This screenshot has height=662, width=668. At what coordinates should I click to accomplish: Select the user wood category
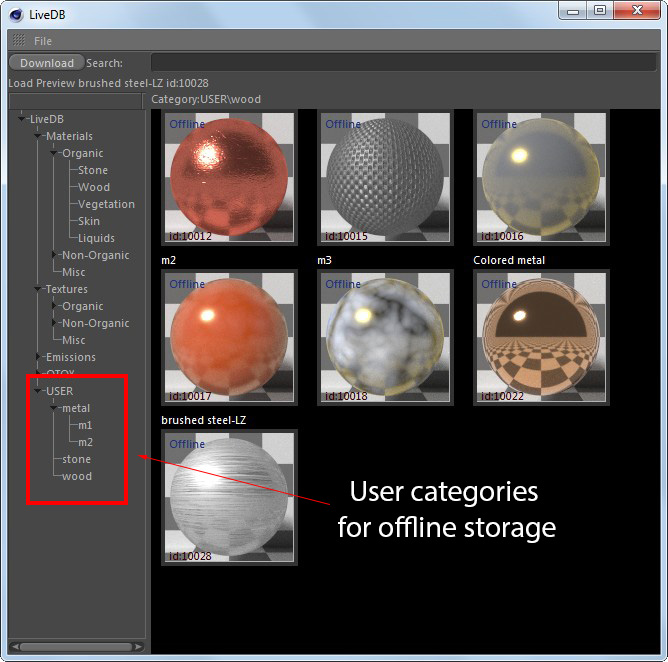77,476
